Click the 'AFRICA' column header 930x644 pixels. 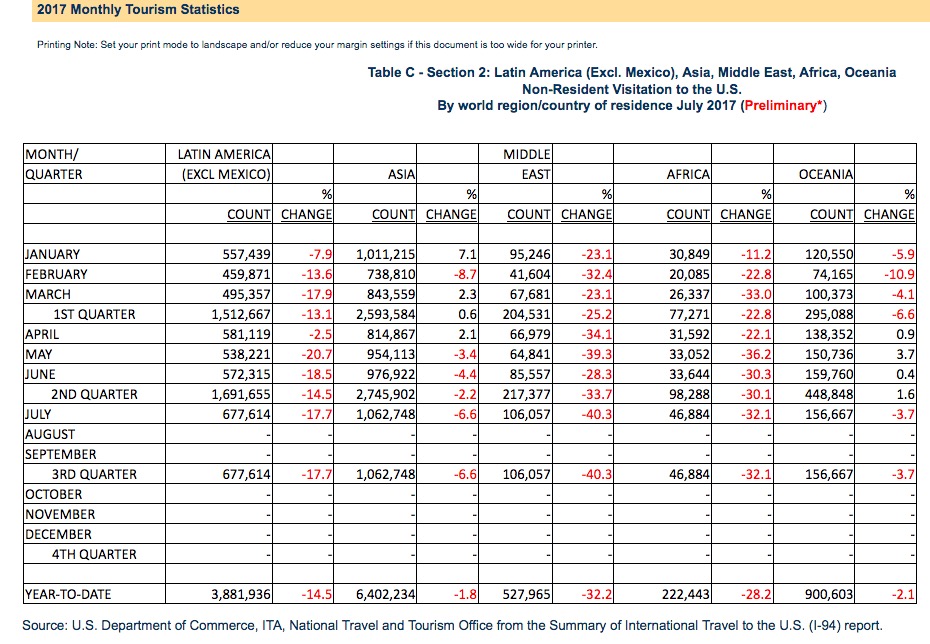tap(688, 174)
